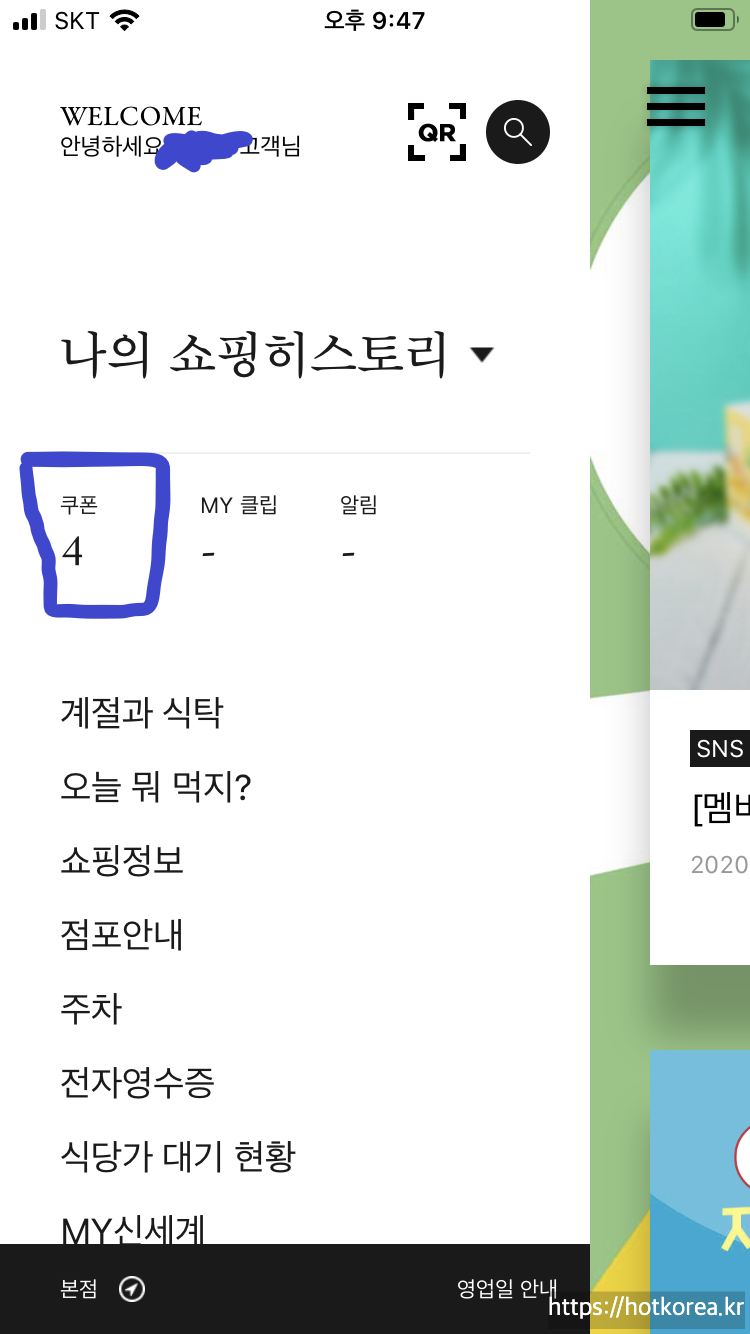Tap the SNS tagged article card
This screenshot has height=1334, width=750.
point(700,827)
